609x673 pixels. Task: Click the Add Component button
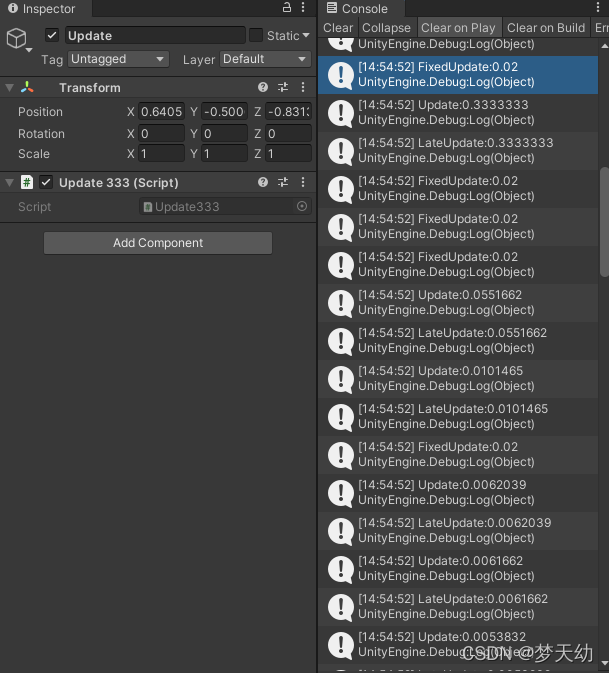coord(158,243)
